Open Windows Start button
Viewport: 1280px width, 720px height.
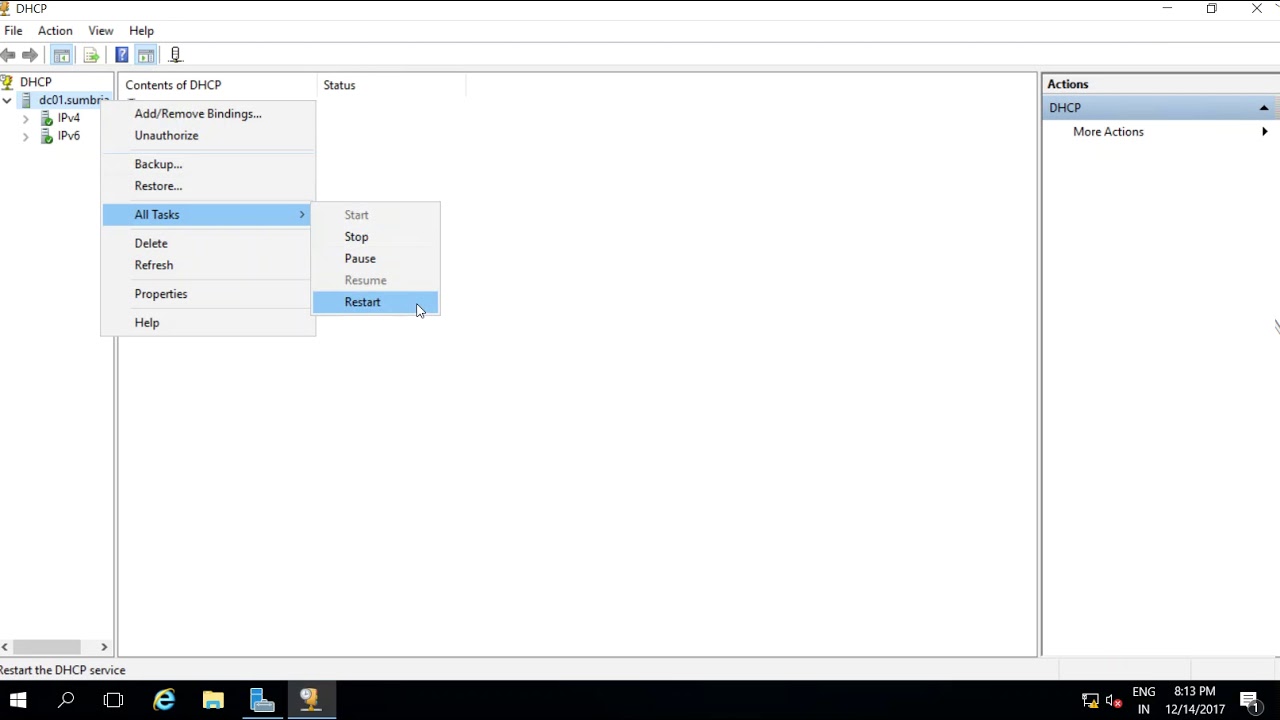click(x=18, y=700)
